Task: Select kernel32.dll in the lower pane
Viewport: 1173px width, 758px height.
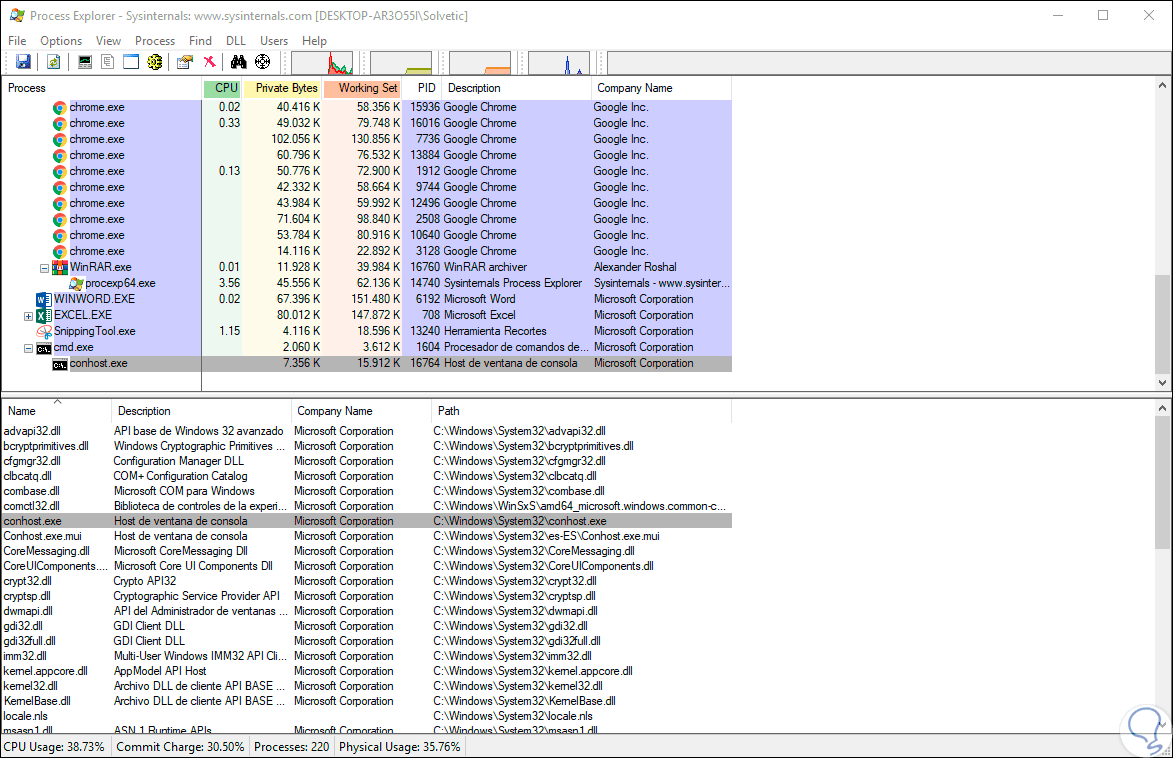Action: point(31,686)
